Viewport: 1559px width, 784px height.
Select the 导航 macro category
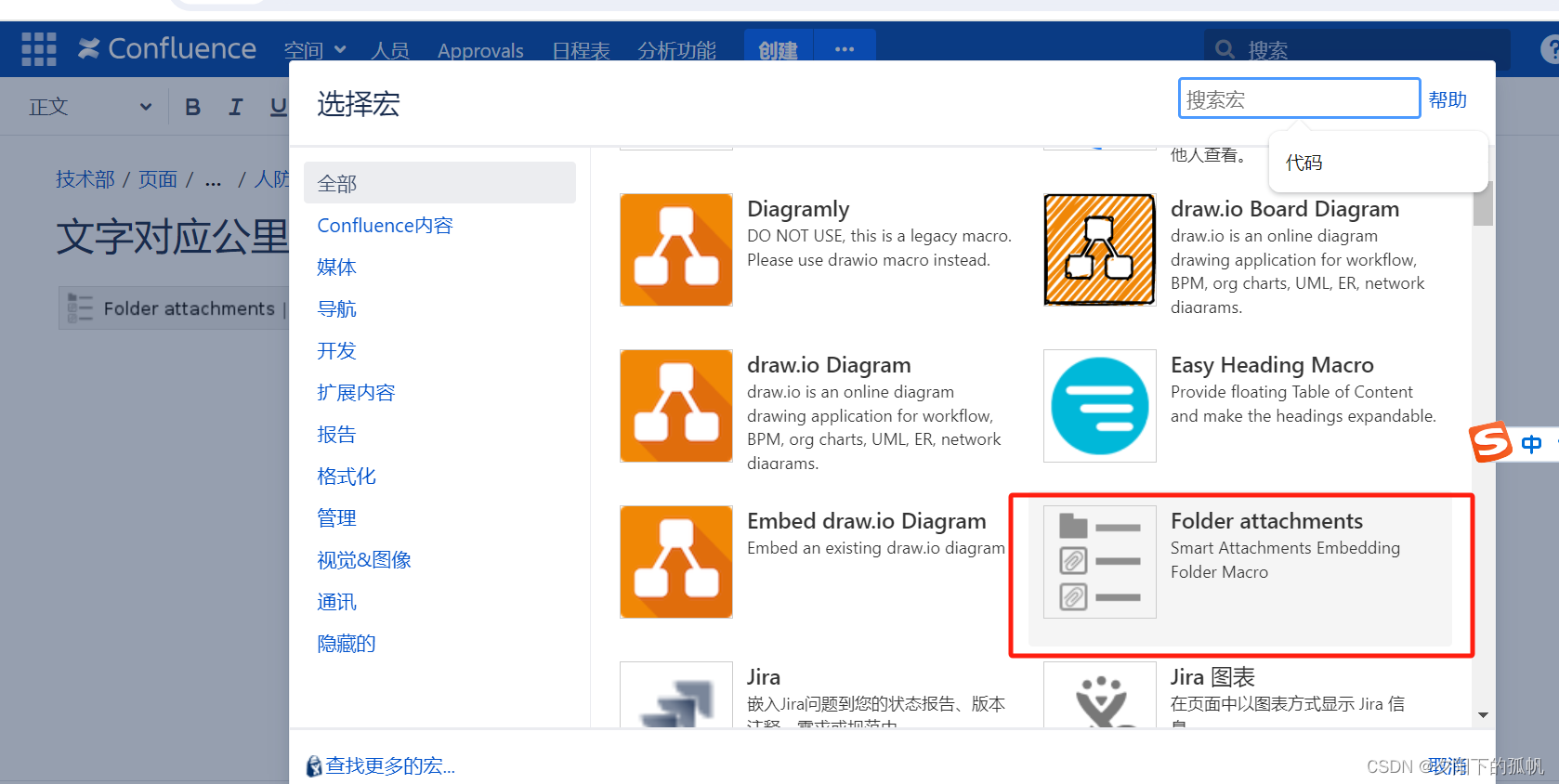click(x=336, y=309)
